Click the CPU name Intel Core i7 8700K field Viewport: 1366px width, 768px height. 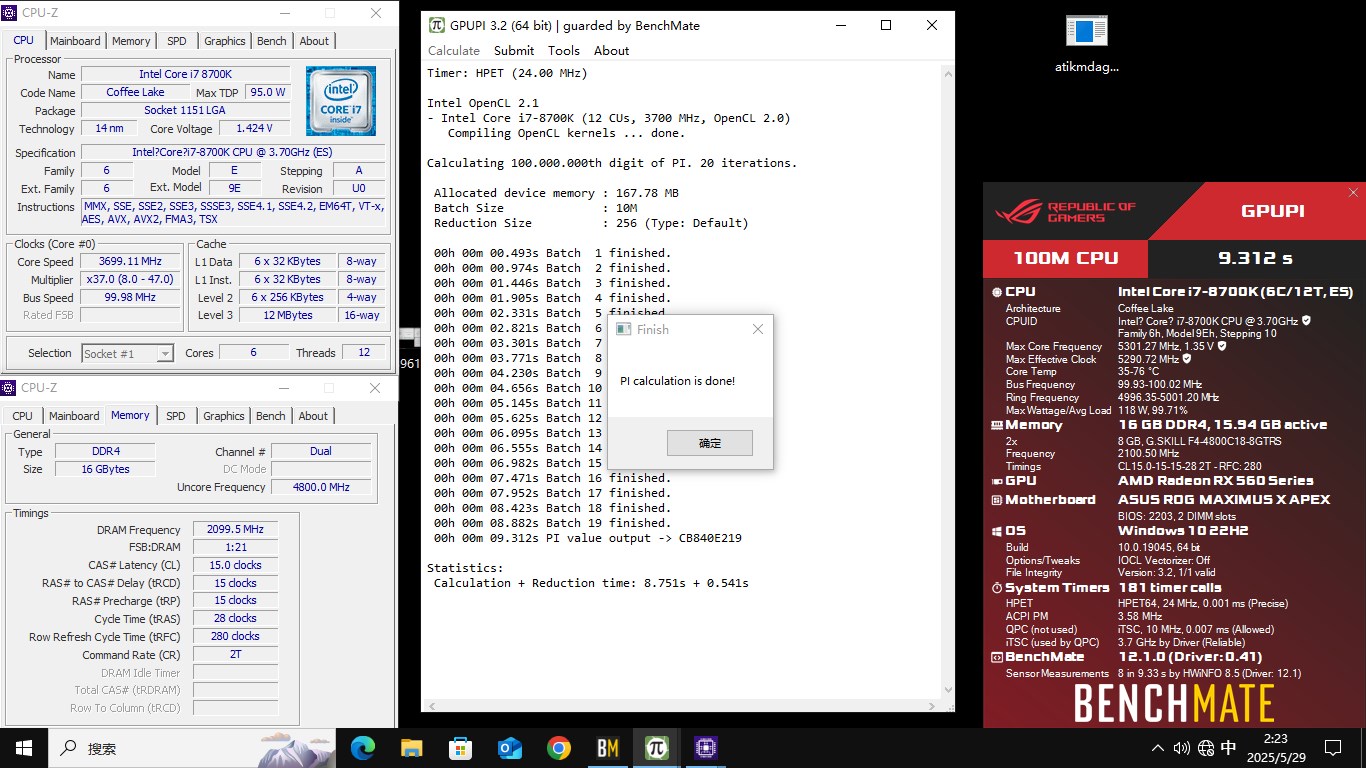coord(186,74)
